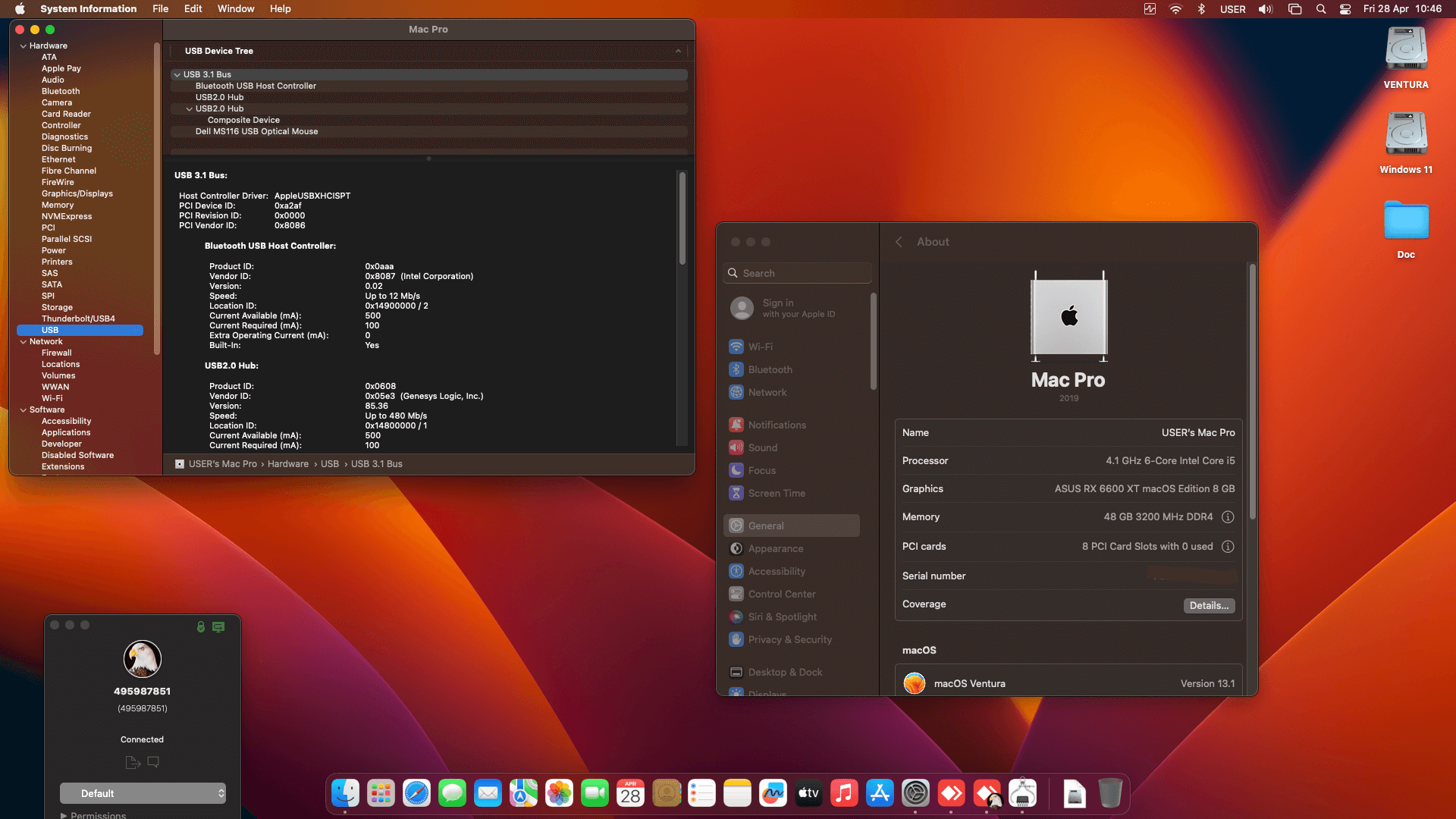Click green lock security icon in AnyDesk panel
The height and width of the screenshot is (819, 1456).
[201, 626]
